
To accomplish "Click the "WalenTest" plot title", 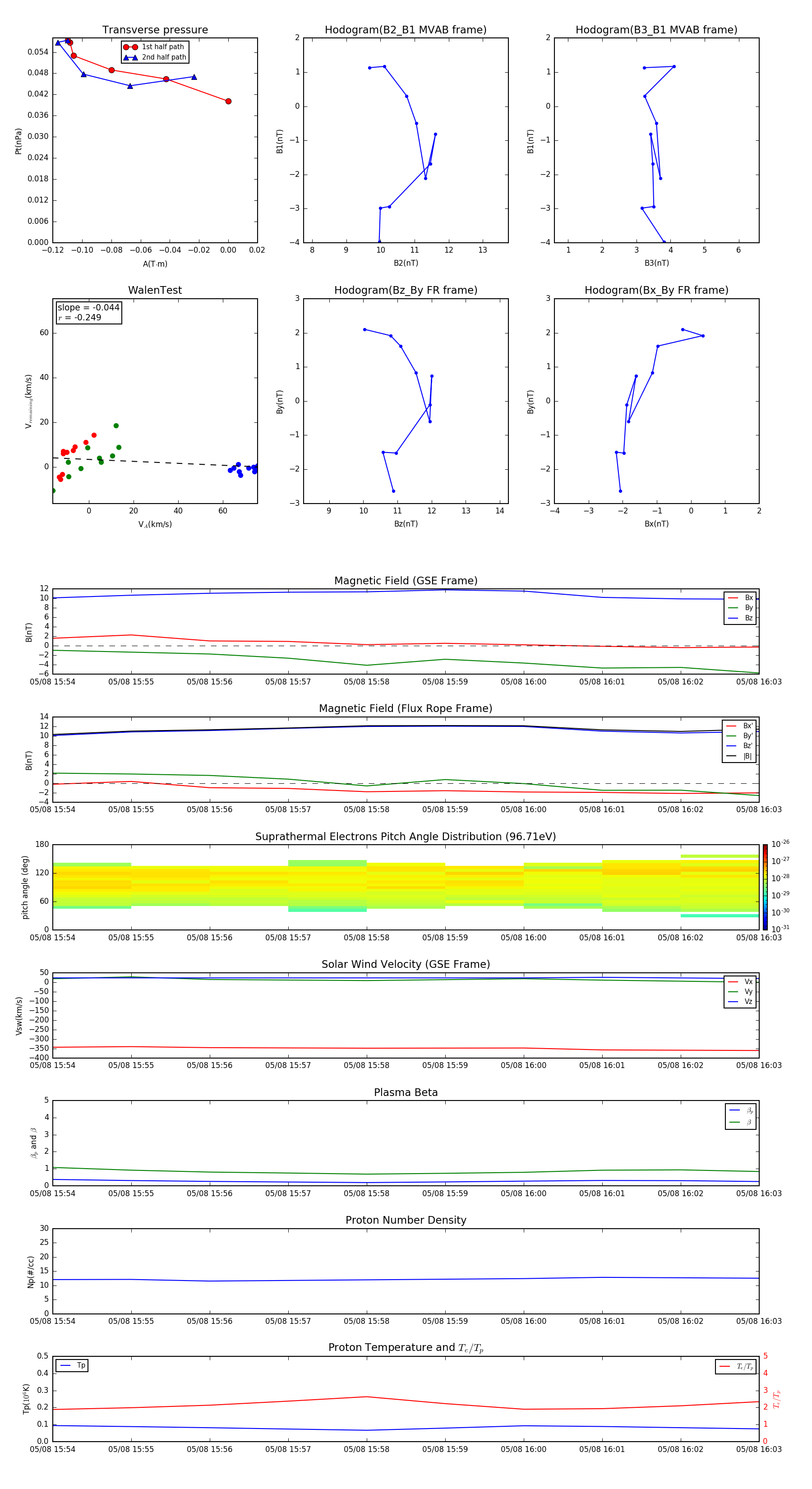I will click(155, 290).
